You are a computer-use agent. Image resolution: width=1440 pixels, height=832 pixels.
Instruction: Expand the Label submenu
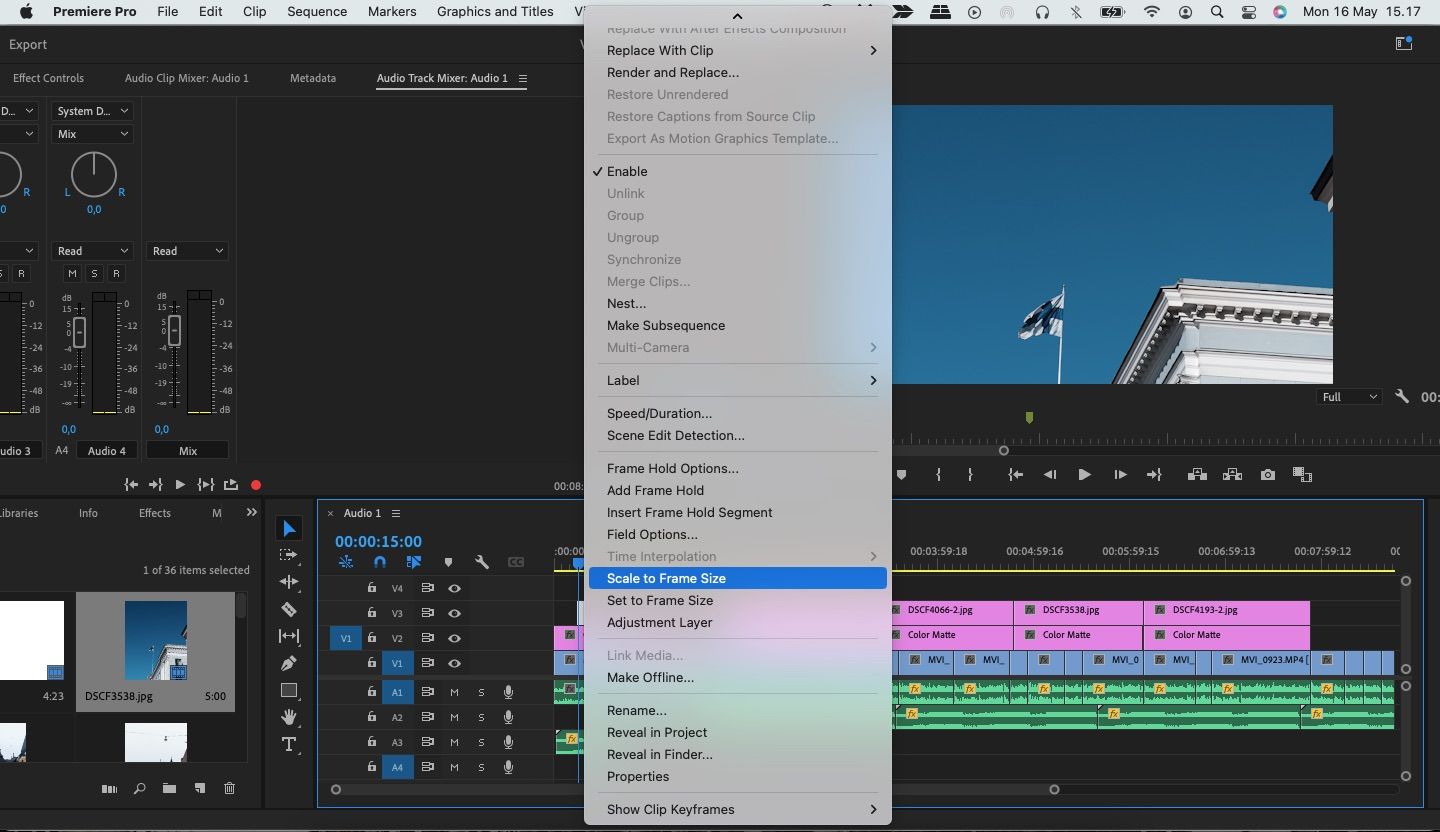(x=738, y=380)
